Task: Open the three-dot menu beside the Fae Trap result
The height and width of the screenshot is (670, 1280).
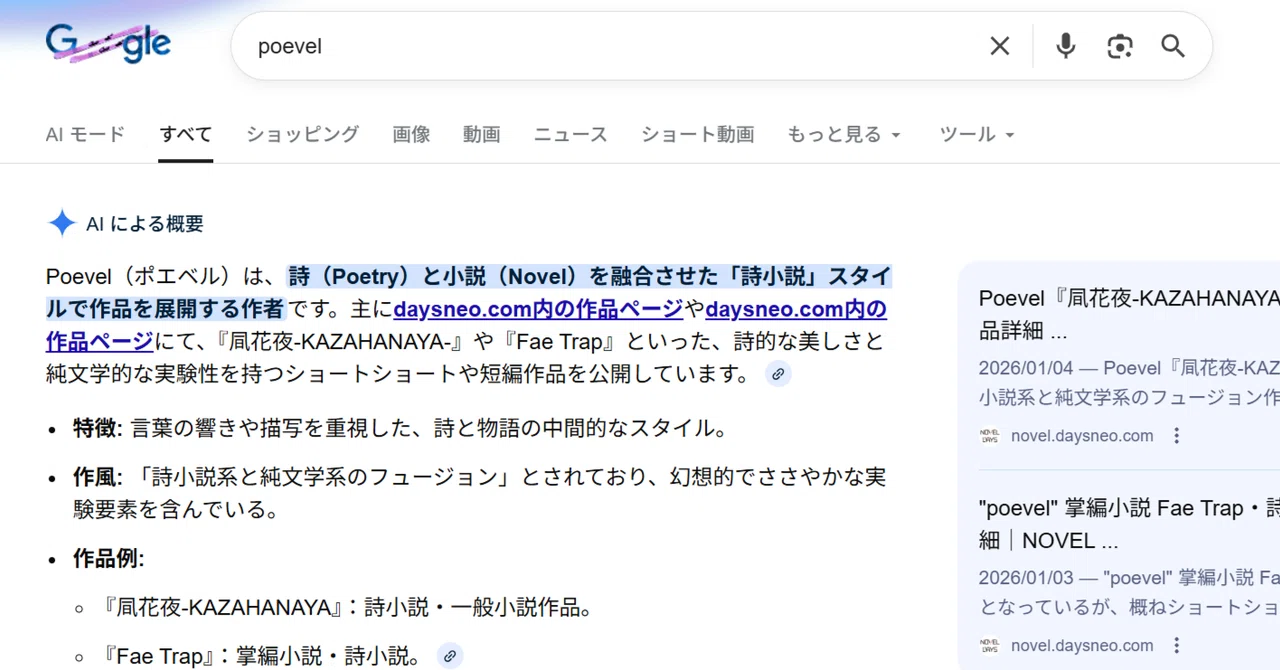Action: pos(1177,645)
